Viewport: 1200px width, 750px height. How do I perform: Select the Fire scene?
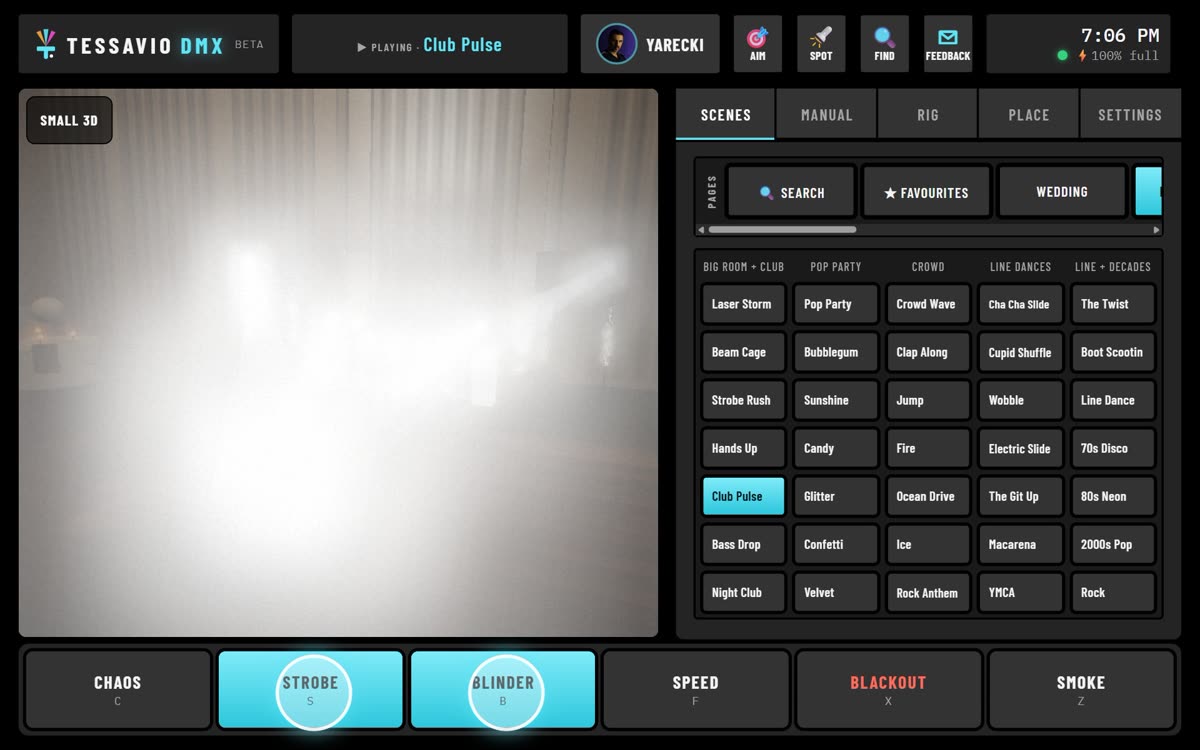[x=928, y=448]
